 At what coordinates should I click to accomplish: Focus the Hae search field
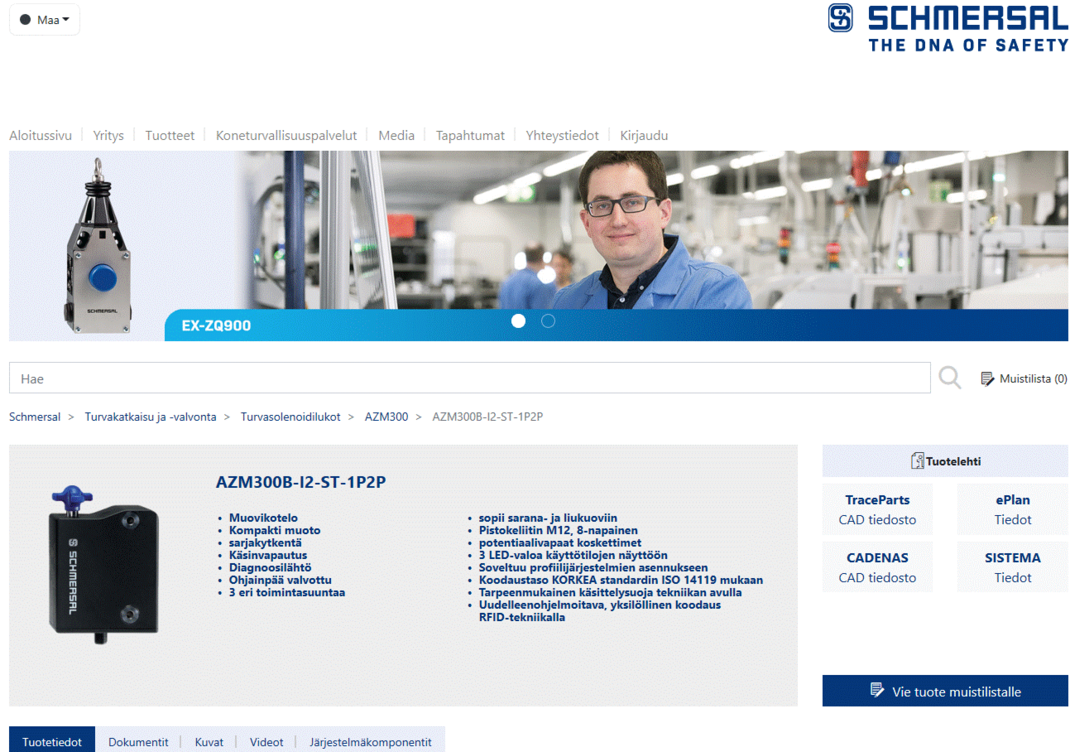pyautogui.click(x=469, y=378)
